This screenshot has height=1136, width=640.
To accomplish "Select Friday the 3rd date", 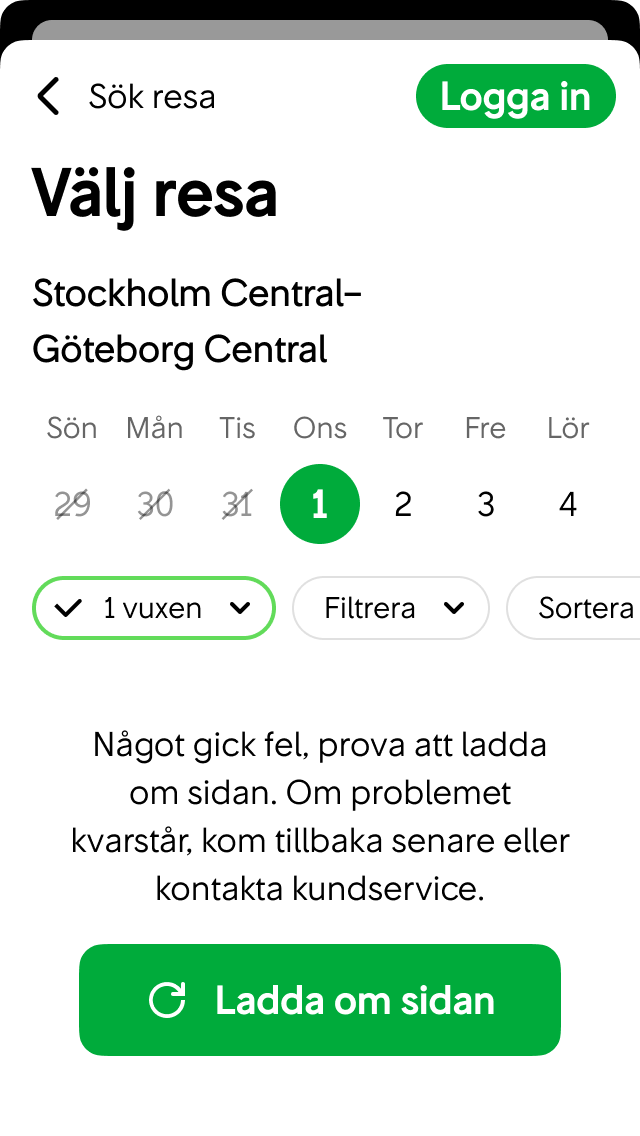I will pyautogui.click(x=485, y=504).
